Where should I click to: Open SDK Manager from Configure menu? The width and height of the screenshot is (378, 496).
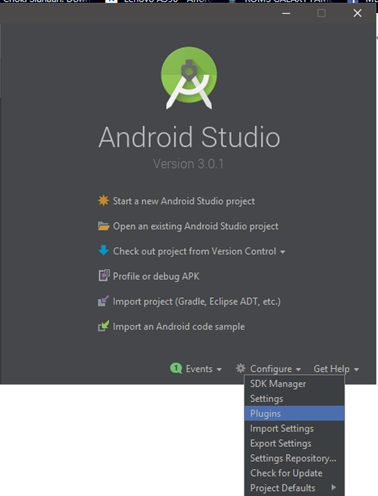click(x=294, y=384)
